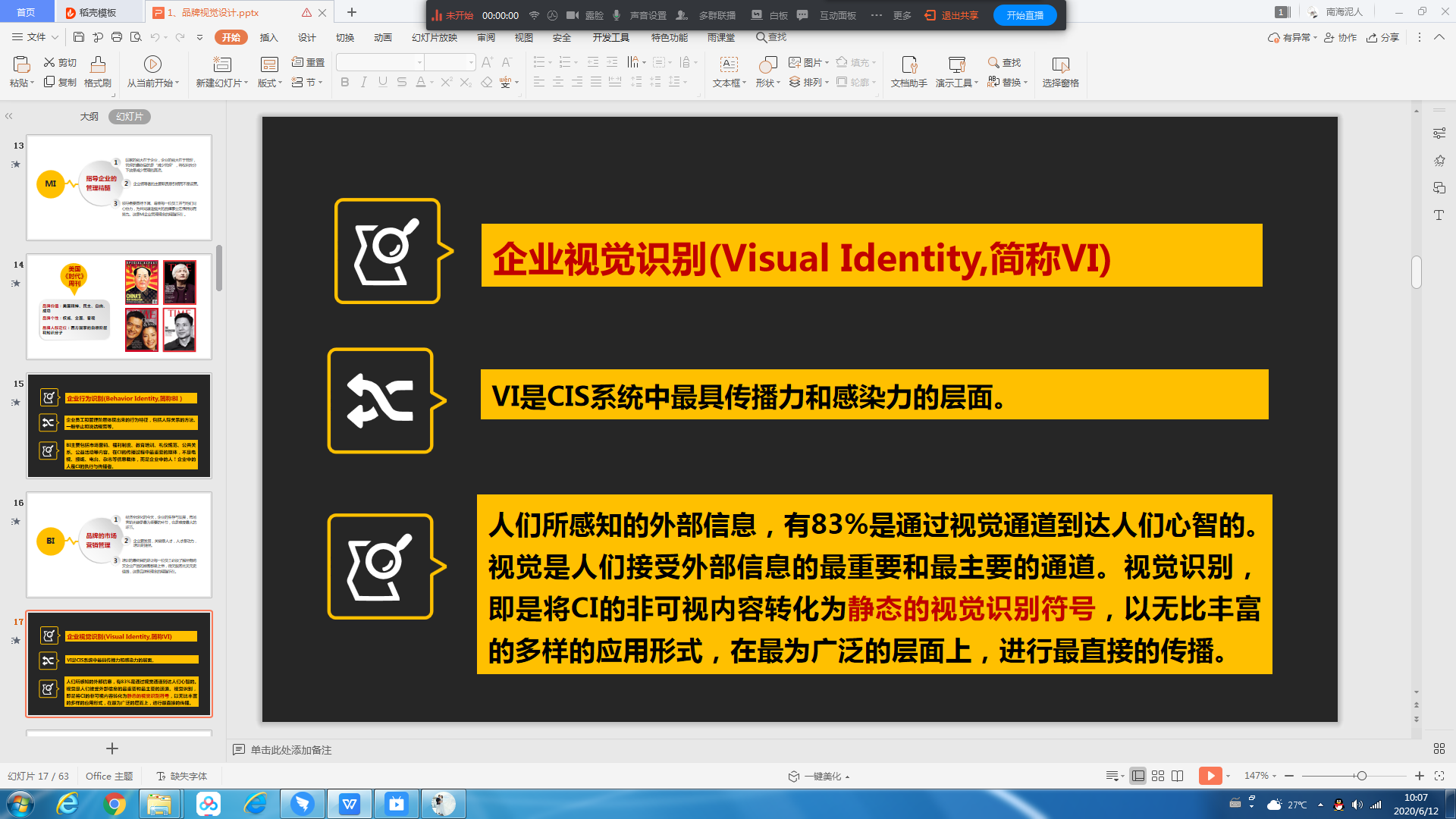Click the format painter (格式刷) icon

(98, 64)
